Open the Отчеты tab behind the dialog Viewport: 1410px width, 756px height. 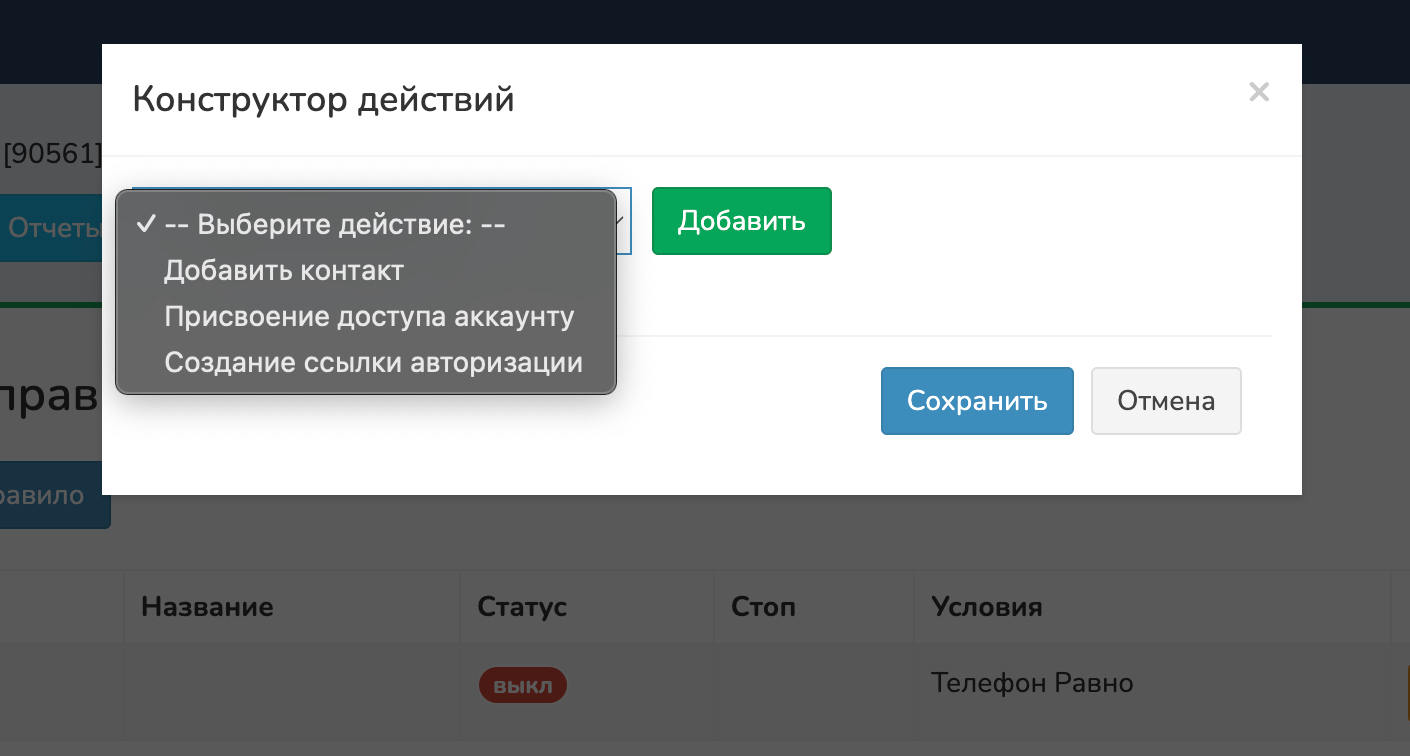[x=52, y=228]
